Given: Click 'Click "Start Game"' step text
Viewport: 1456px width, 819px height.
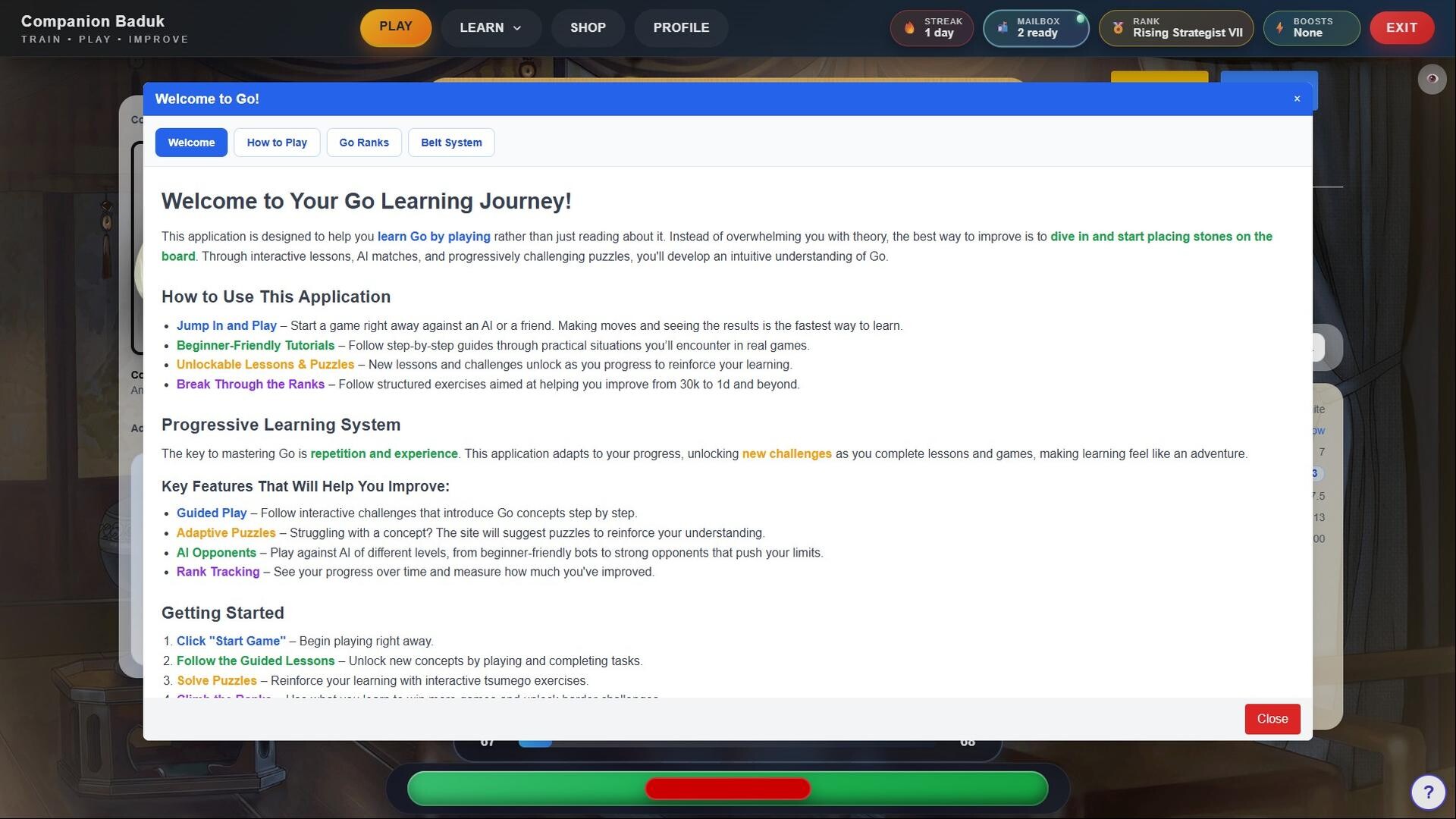Looking at the screenshot, I should [x=231, y=642].
